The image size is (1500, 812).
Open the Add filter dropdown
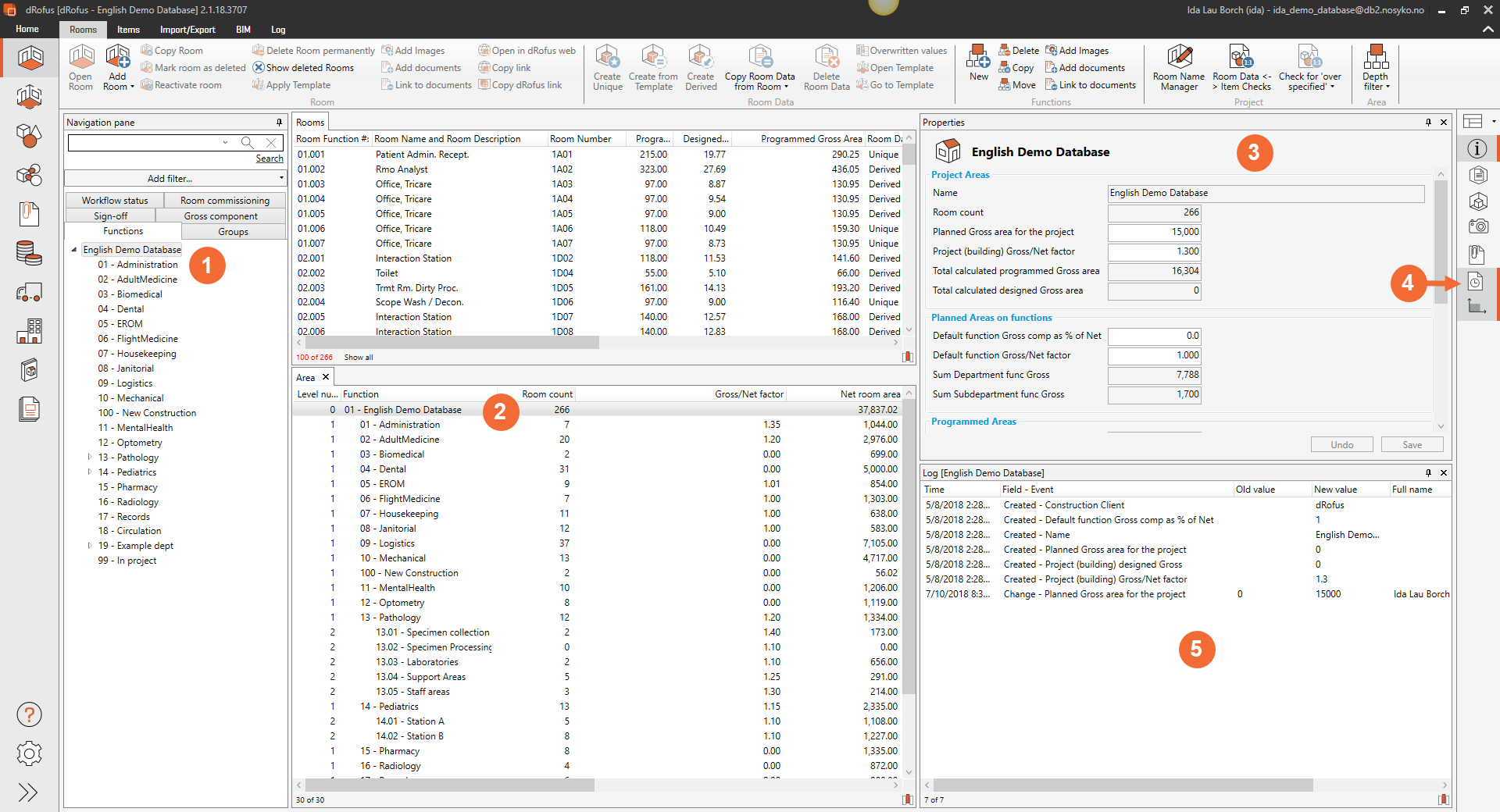(x=175, y=179)
